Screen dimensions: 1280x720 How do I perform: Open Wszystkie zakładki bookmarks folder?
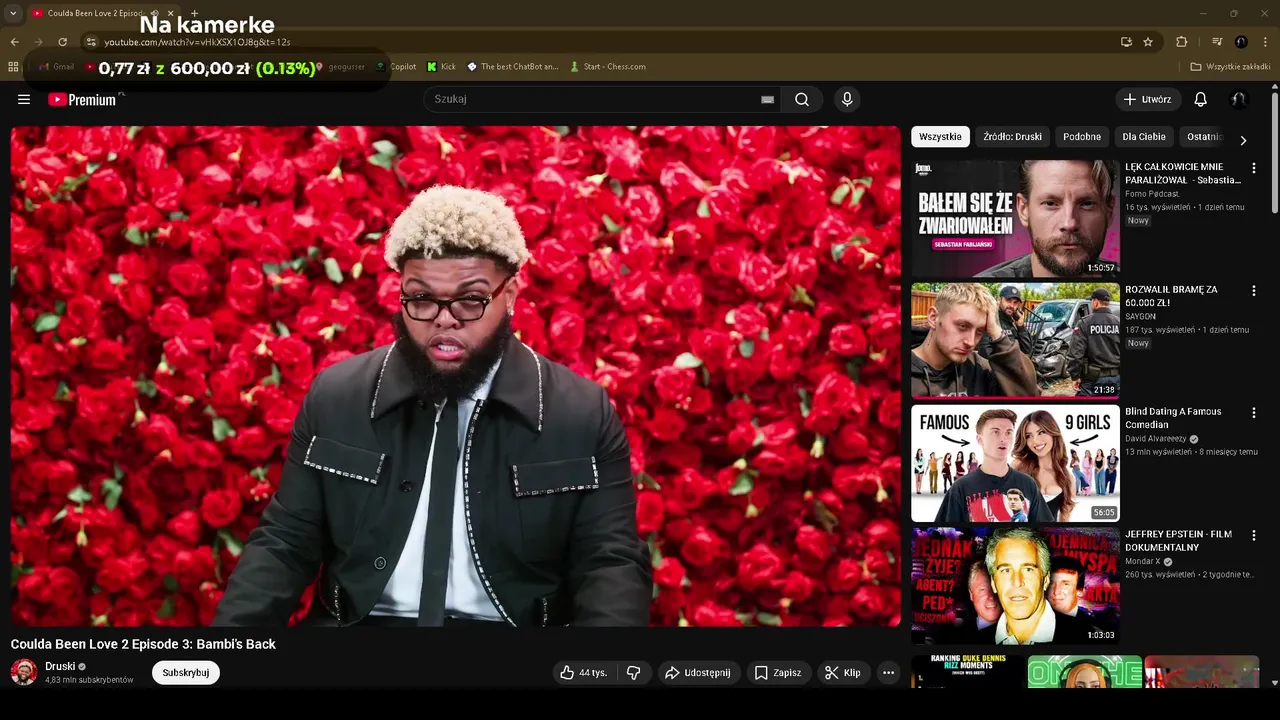click(x=1230, y=67)
